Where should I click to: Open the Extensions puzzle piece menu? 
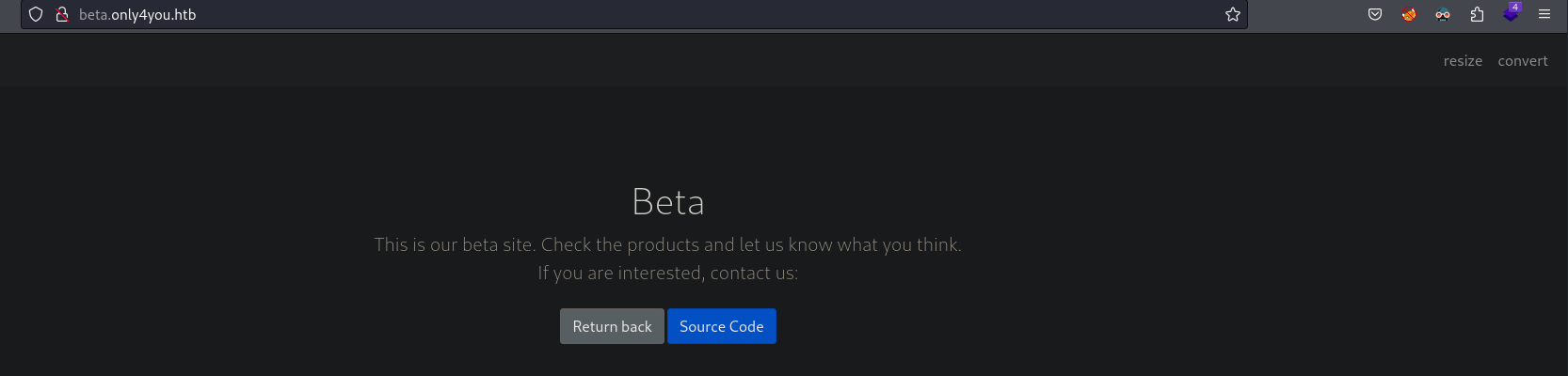tap(1477, 14)
